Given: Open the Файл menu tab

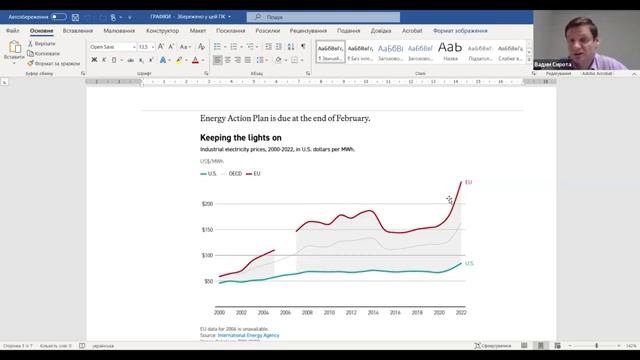Looking at the screenshot, I should point(13,31).
